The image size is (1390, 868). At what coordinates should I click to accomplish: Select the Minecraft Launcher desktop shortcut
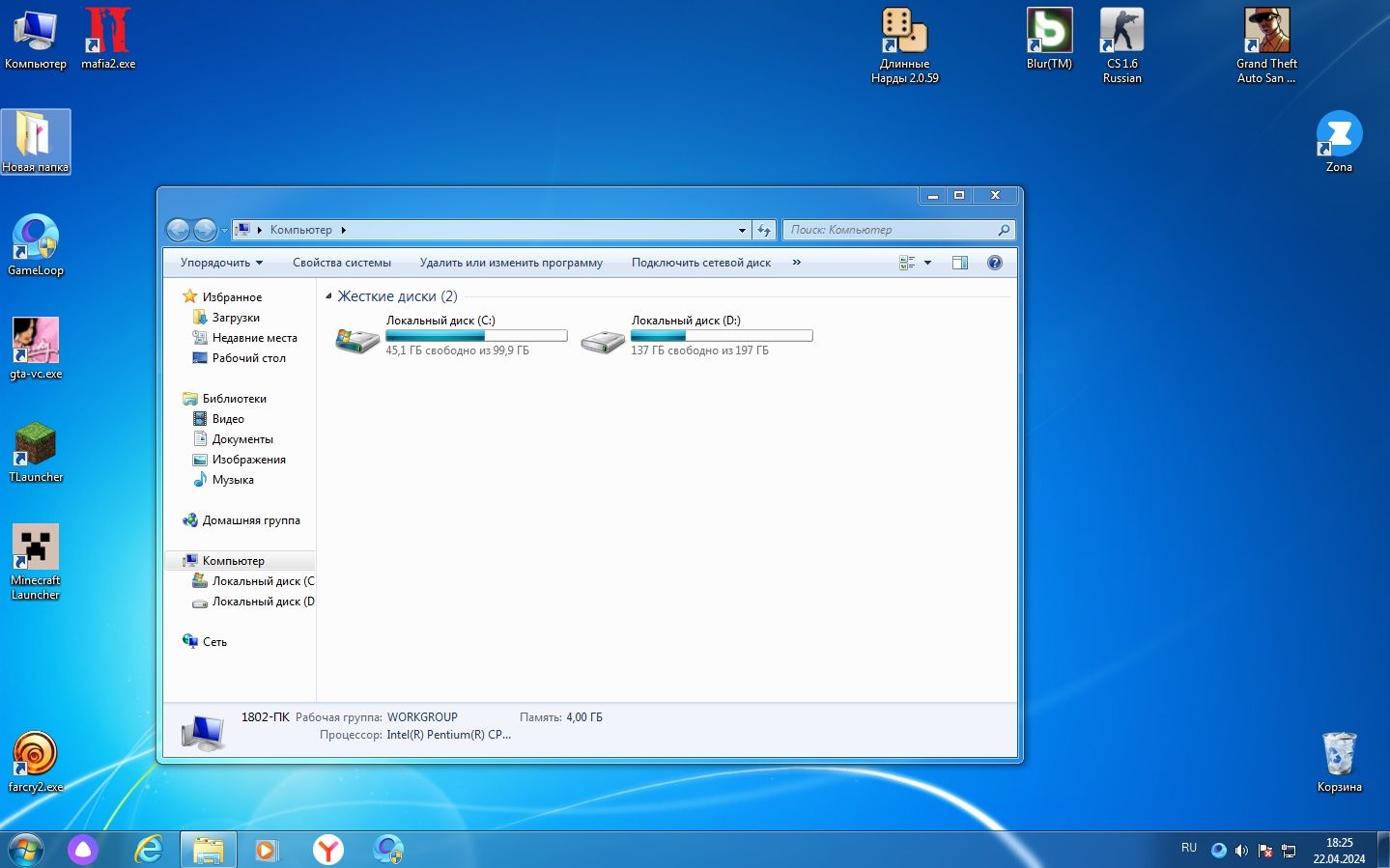(x=36, y=562)
